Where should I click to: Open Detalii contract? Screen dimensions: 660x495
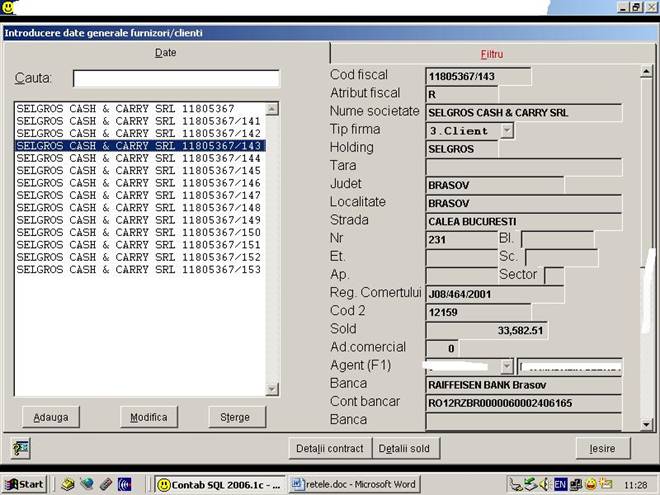click(x=330, y=448)
